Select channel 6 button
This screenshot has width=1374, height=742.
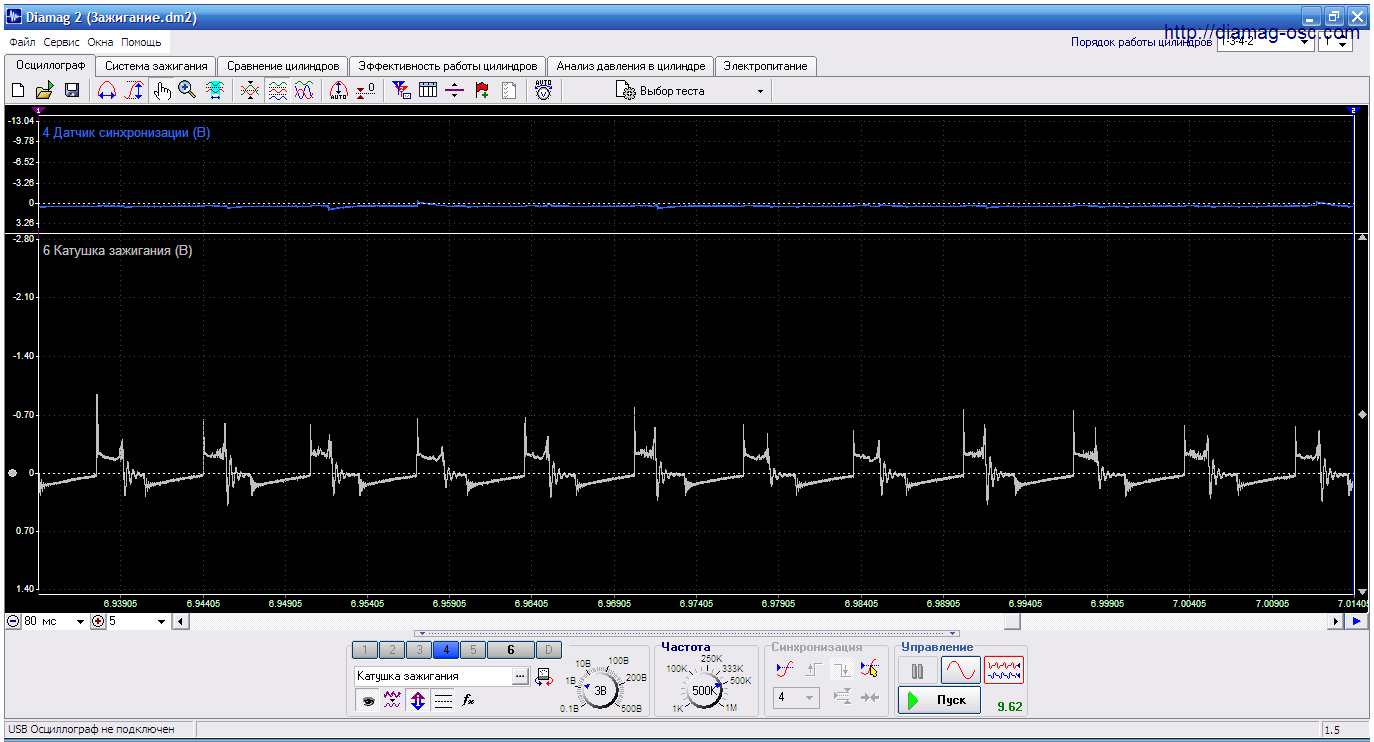511,650
